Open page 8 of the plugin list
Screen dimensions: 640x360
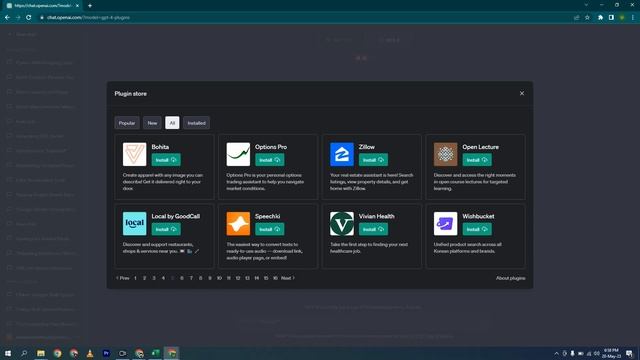click(200, 278)
